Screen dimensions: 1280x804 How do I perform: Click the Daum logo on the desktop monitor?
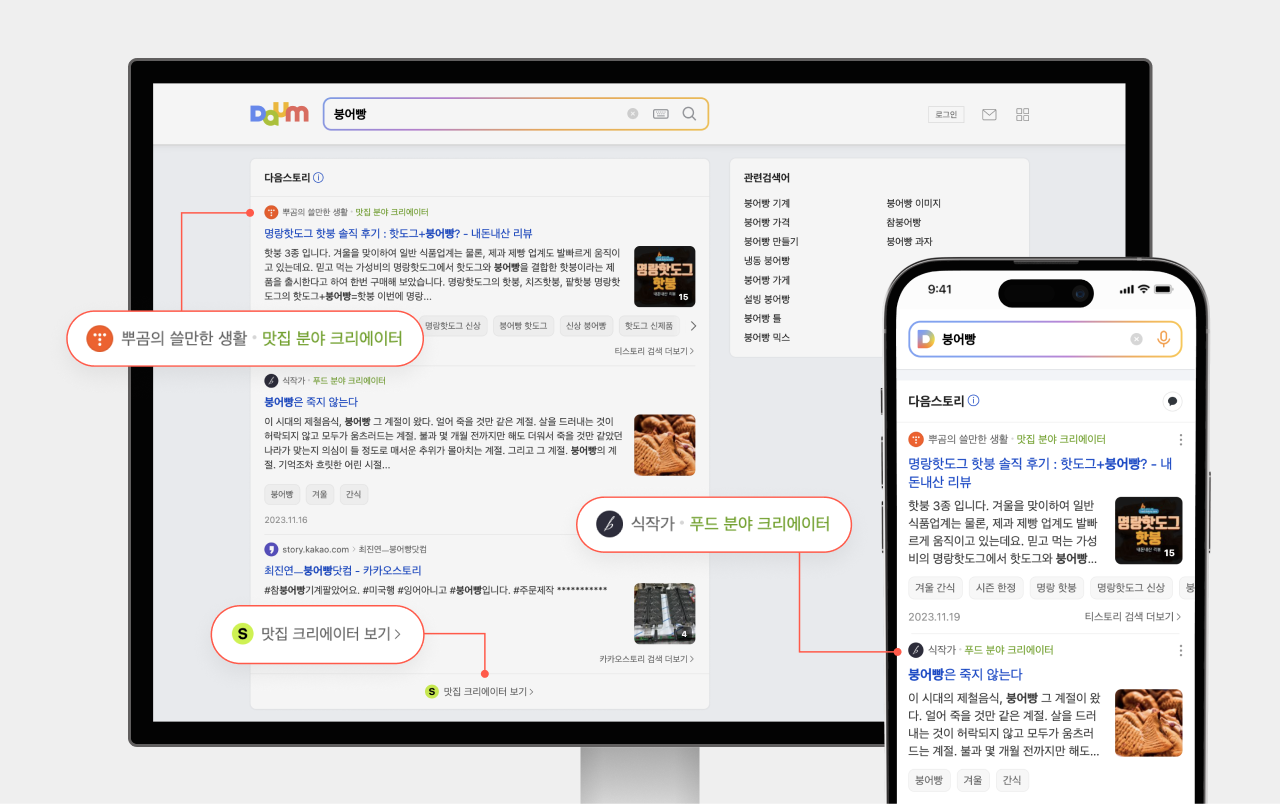point(279,114)
